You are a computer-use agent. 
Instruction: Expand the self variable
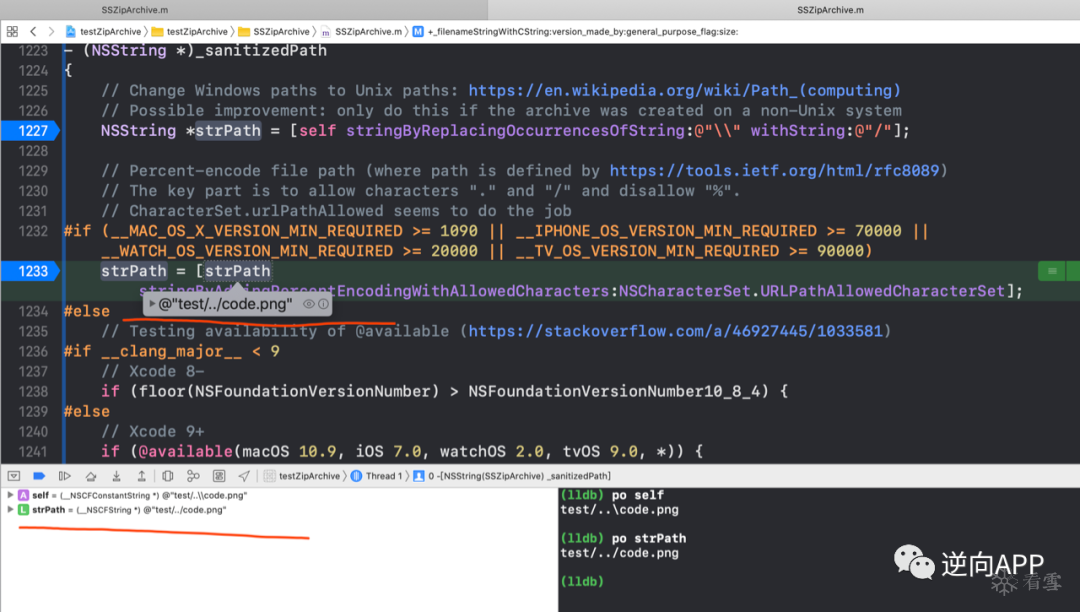pyautogui.click(x=10, y=495)
